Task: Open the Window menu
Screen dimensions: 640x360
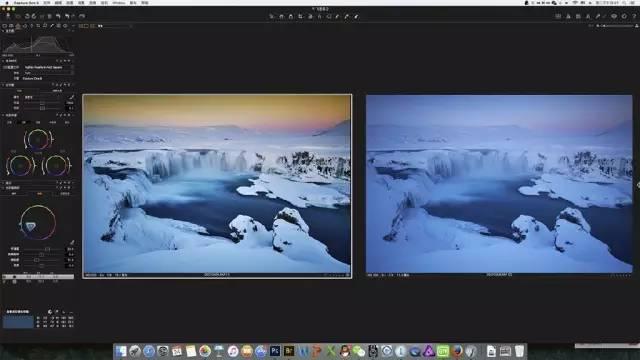Action: (x=119, y=2)
